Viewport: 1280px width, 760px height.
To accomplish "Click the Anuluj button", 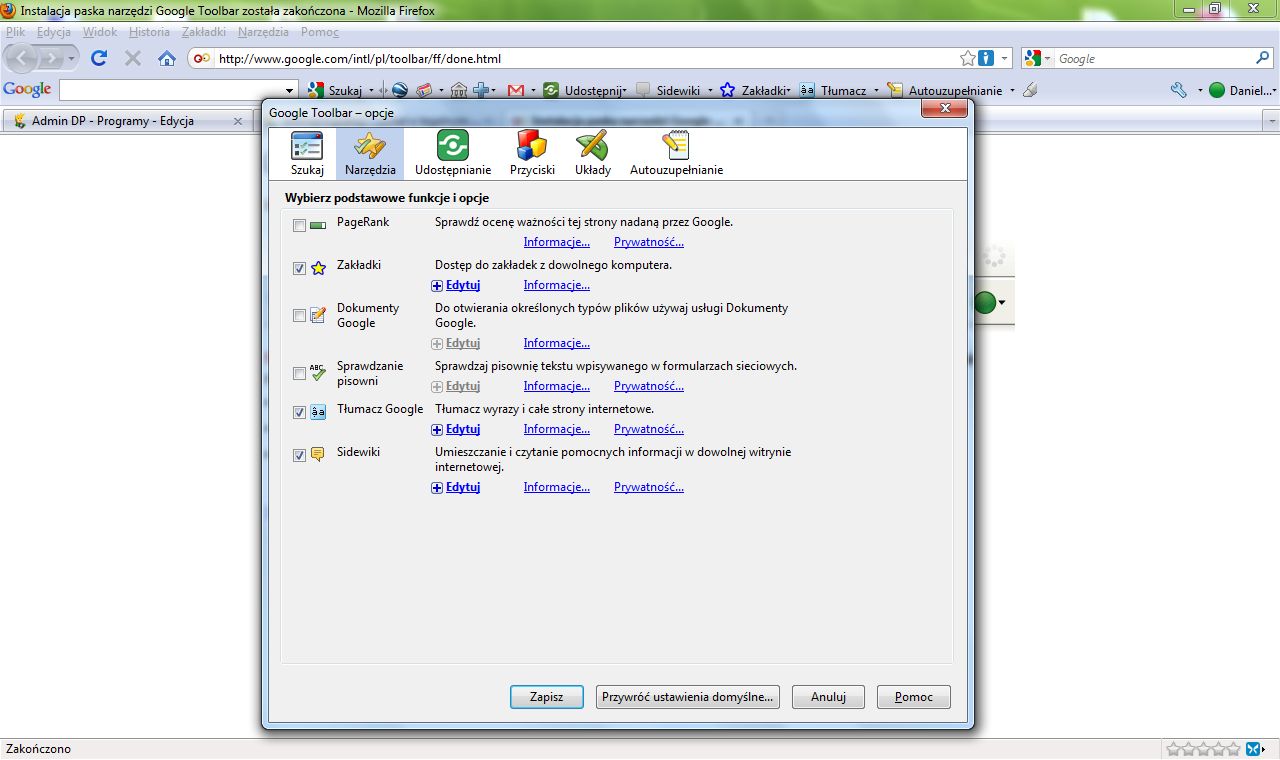I will pyautogui.click(x=828, y=697).
